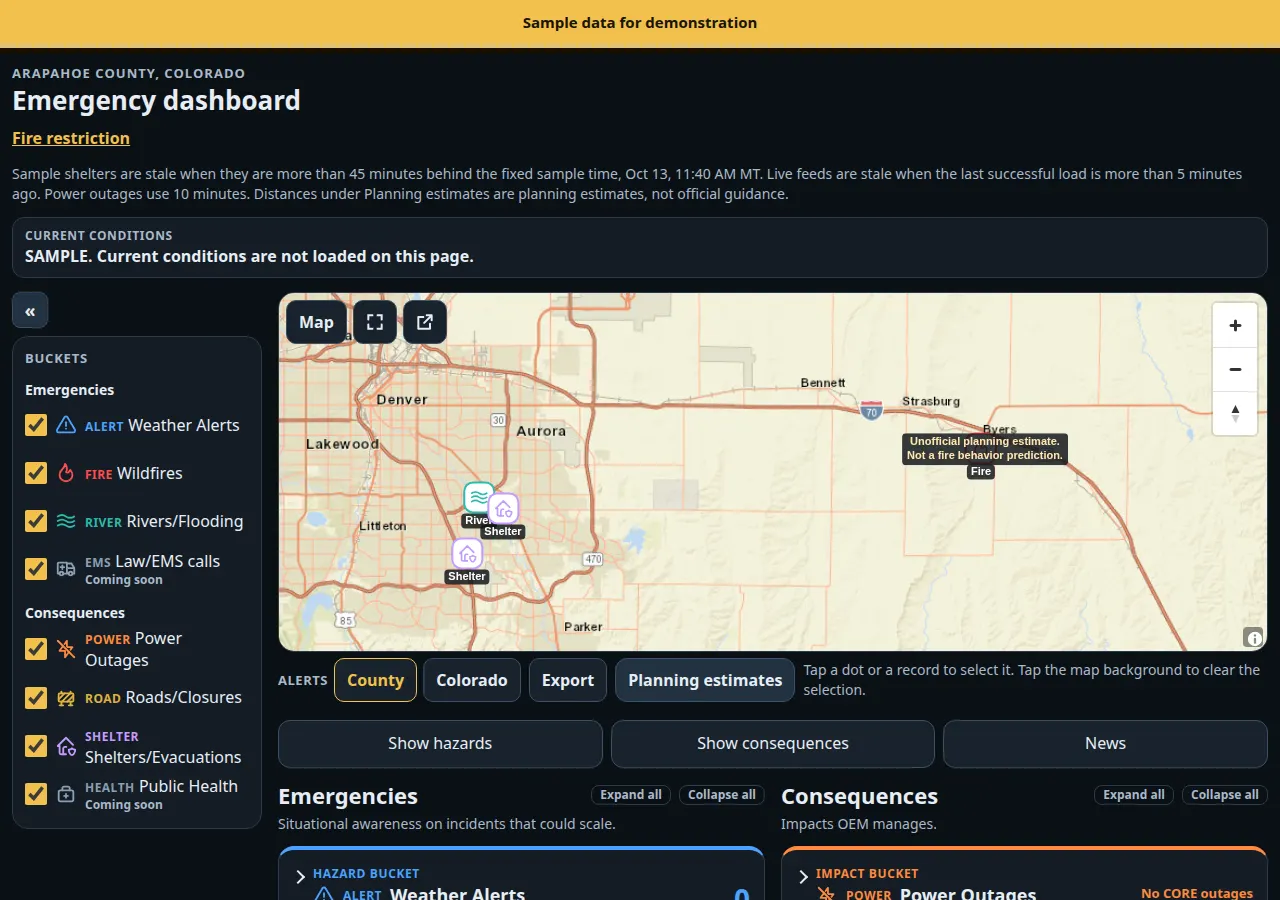This screenshot has height=900, width=1280.
Task: Select the River marker on the map
Action: (479, 498)
